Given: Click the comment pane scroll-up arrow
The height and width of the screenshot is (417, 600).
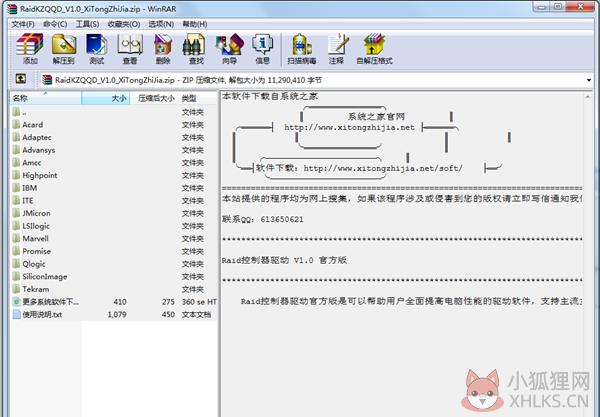Looking at the screenshot, I should [587, 97].
